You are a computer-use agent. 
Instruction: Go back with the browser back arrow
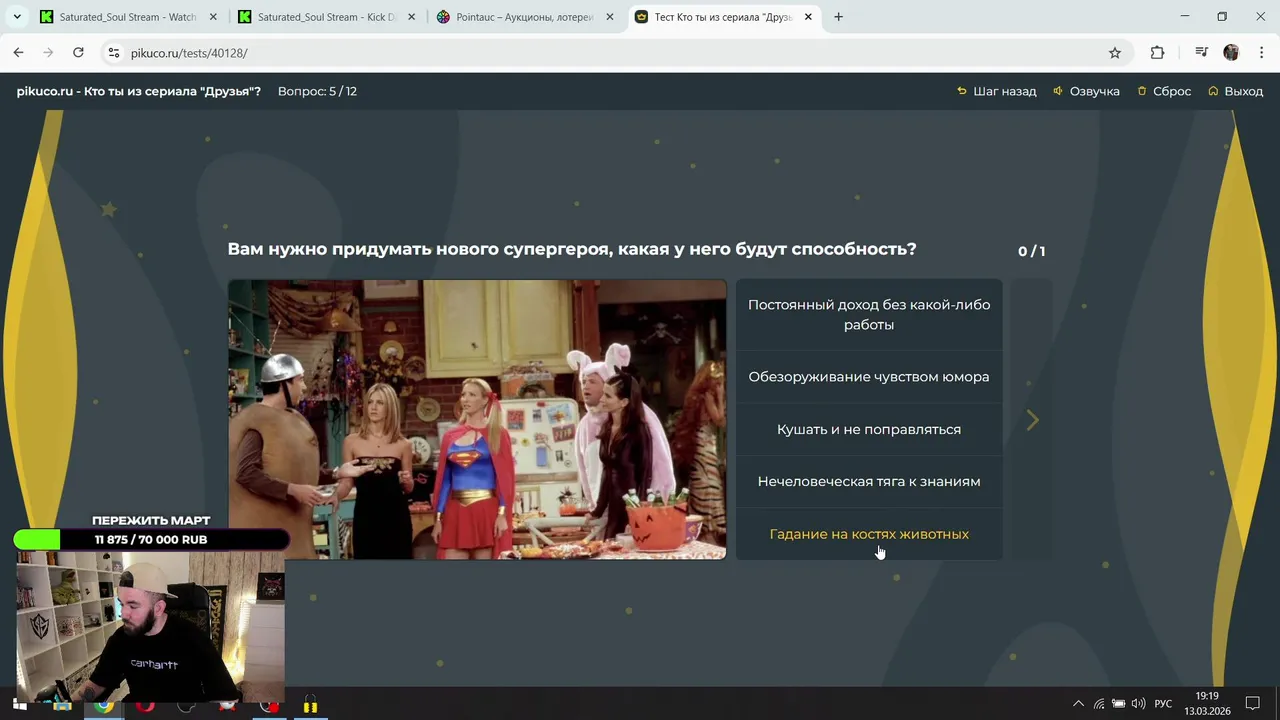18,53
